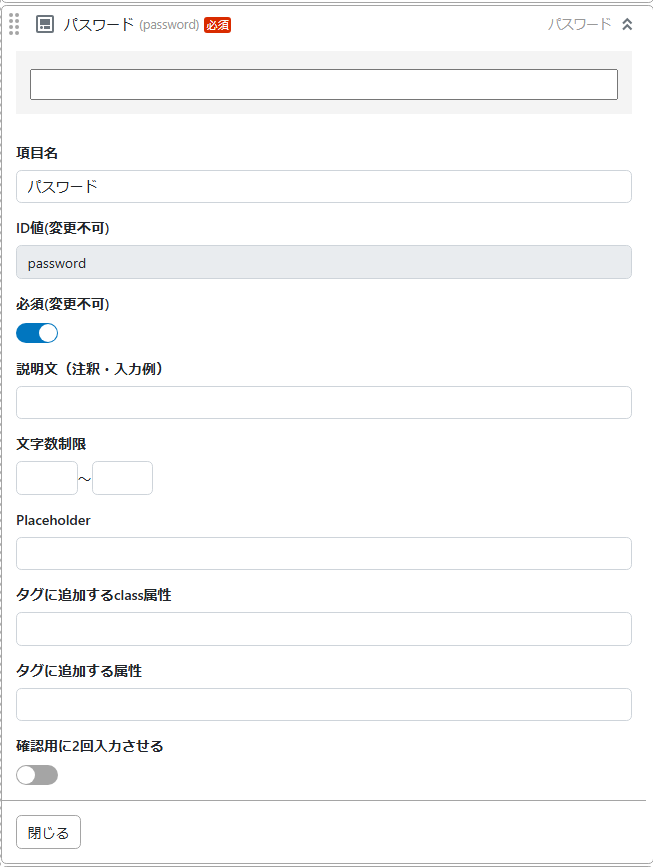Image resolution: width=653 pixels, height=867 pixels.
Task: Click the drag handle dots icon
Action: pyautogui.click(x=13, y=23)
